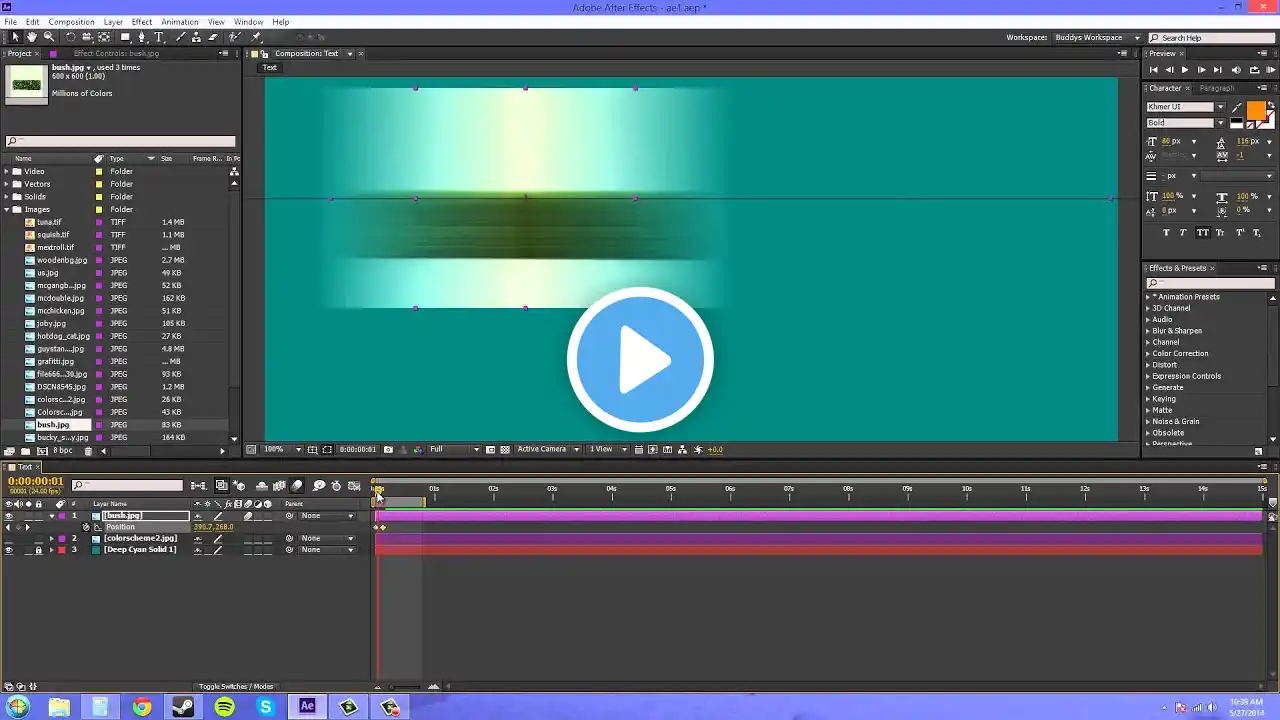Image resolution: width=1280 pixels, height=720 pixels.
Task: Open the Active Camera view dropdown
Action: tap(548, 450)
